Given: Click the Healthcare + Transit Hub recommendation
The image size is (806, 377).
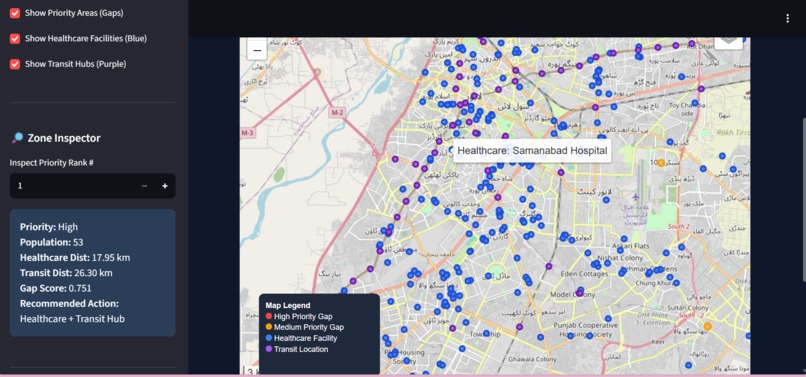Looking at the screenshot, I should [x=72, y=319].
